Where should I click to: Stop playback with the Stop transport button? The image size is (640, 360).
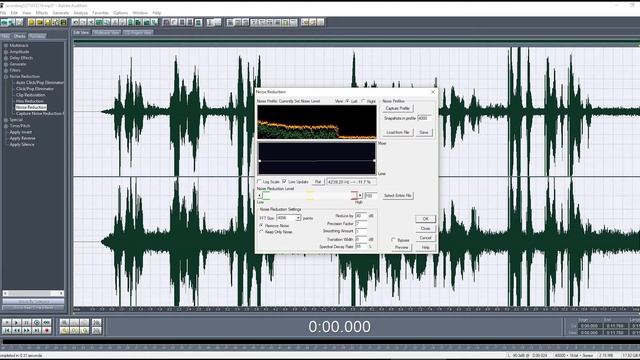click(x=7, y=322)
